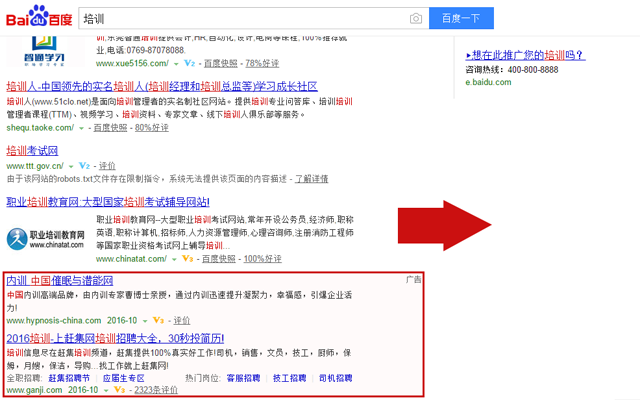The height and width of the screenshot is (400, 640).
Task: Click V3 badge next to ganji.com
Action: (x=119, y=390)
